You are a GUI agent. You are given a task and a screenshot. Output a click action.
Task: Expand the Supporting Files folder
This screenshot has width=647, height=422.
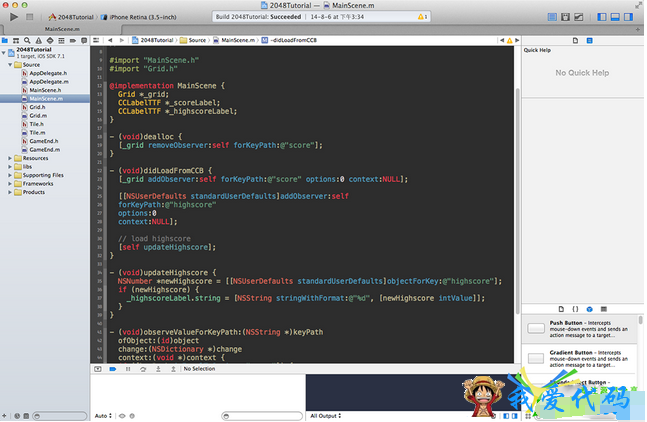(x=10, y=175)
